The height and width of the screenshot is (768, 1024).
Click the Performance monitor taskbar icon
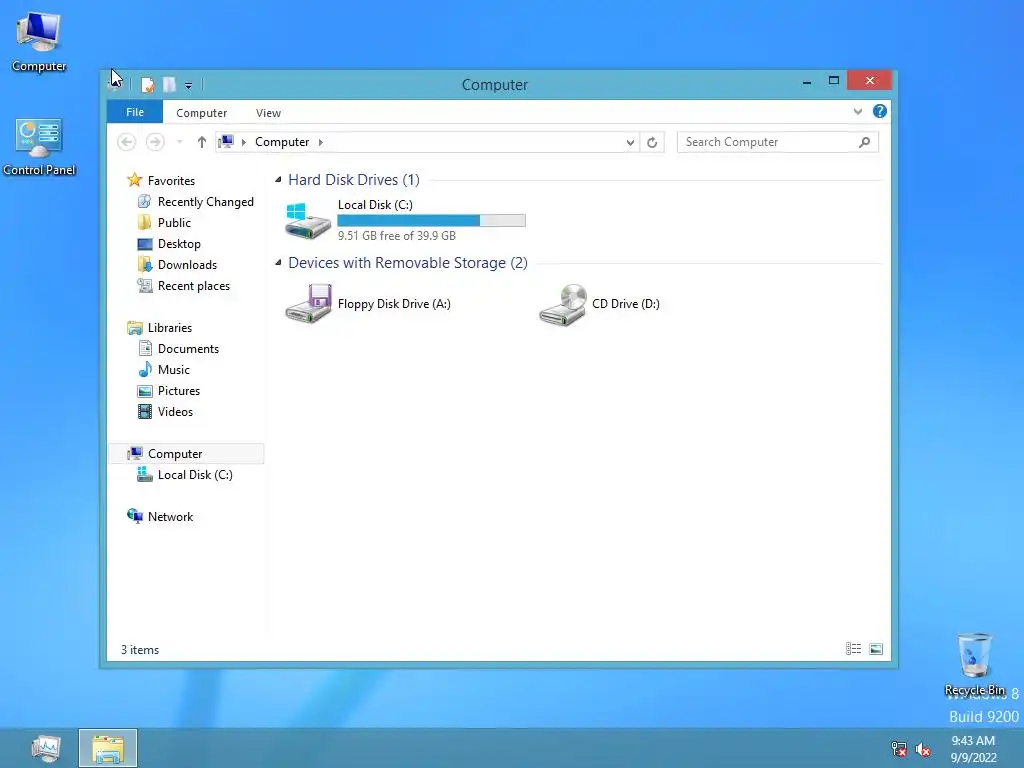click(x=46, y=749)
